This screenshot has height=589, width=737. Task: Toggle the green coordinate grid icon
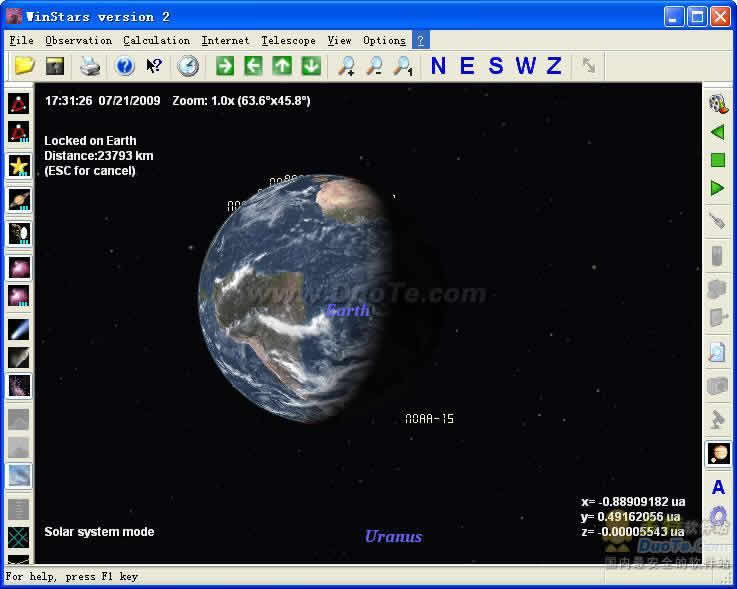point(19,537)
